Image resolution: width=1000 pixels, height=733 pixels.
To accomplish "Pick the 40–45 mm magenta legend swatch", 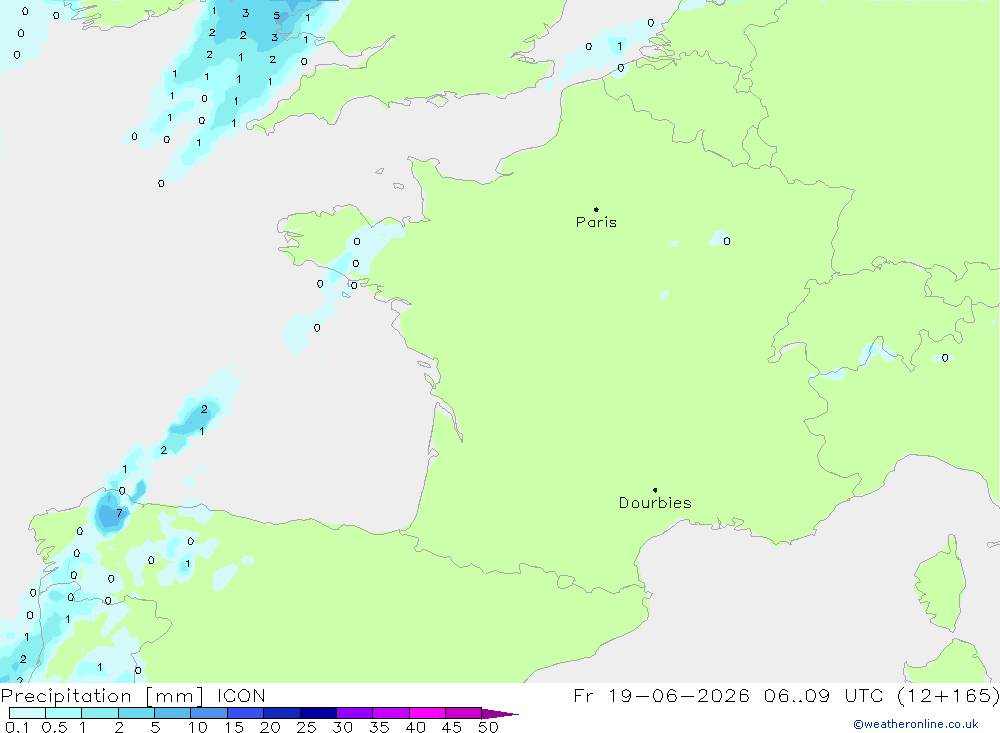I will [427, 713].
